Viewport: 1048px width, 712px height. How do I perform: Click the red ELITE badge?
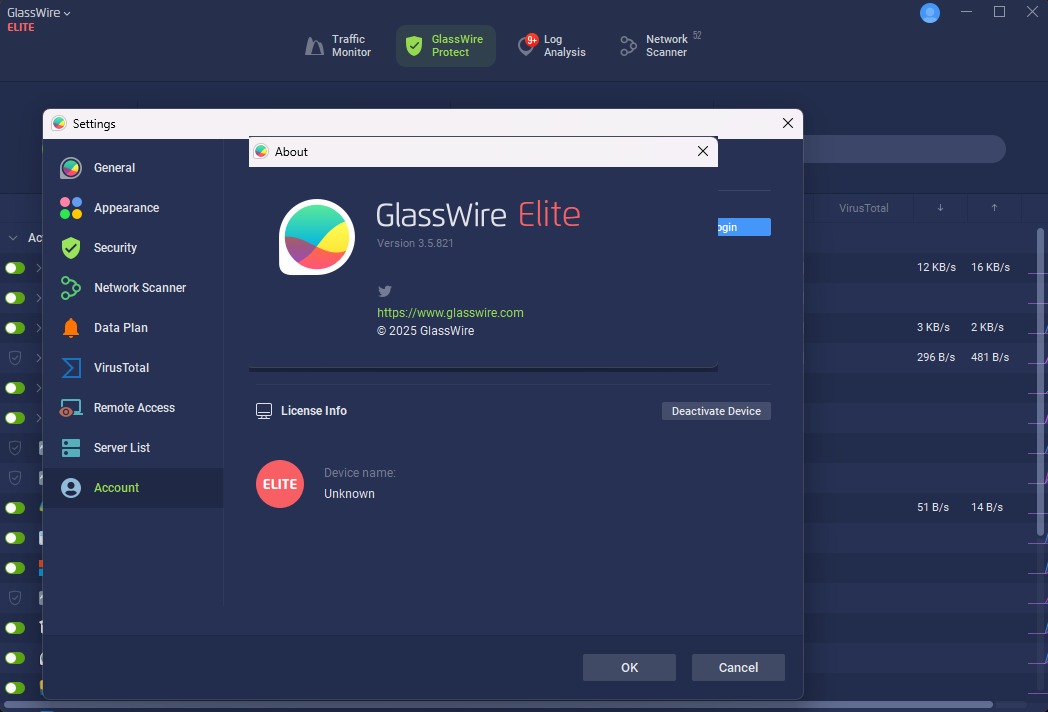coord(279,484)
